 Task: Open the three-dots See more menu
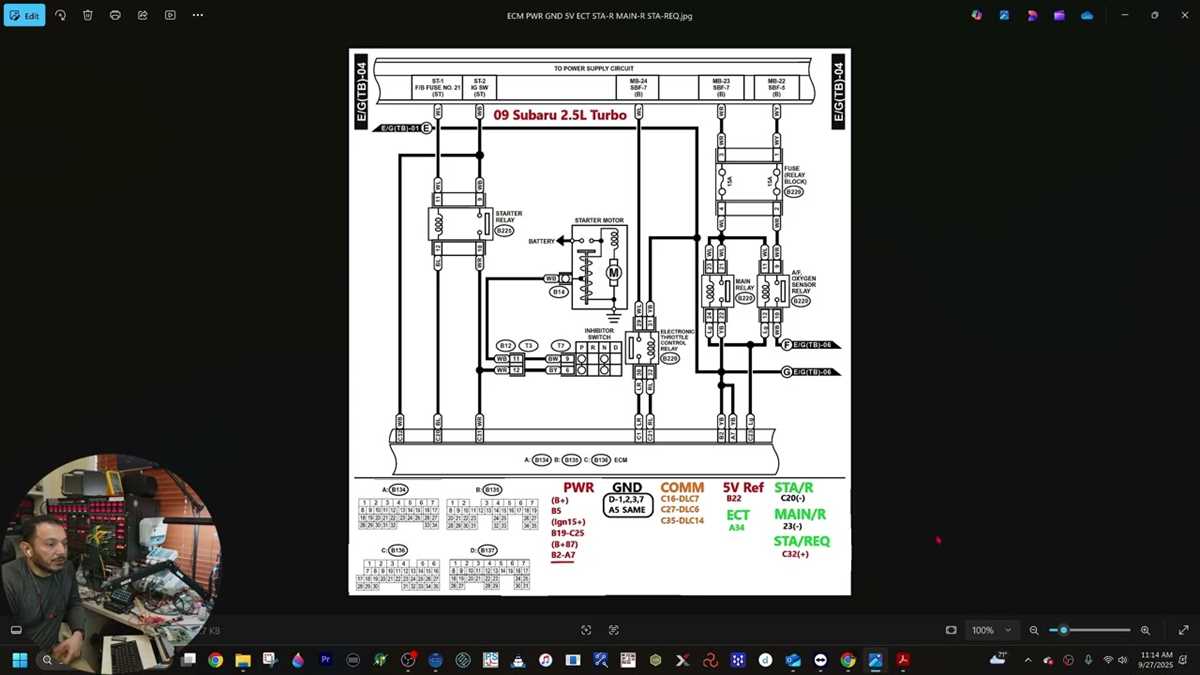[x=198, y=15]
